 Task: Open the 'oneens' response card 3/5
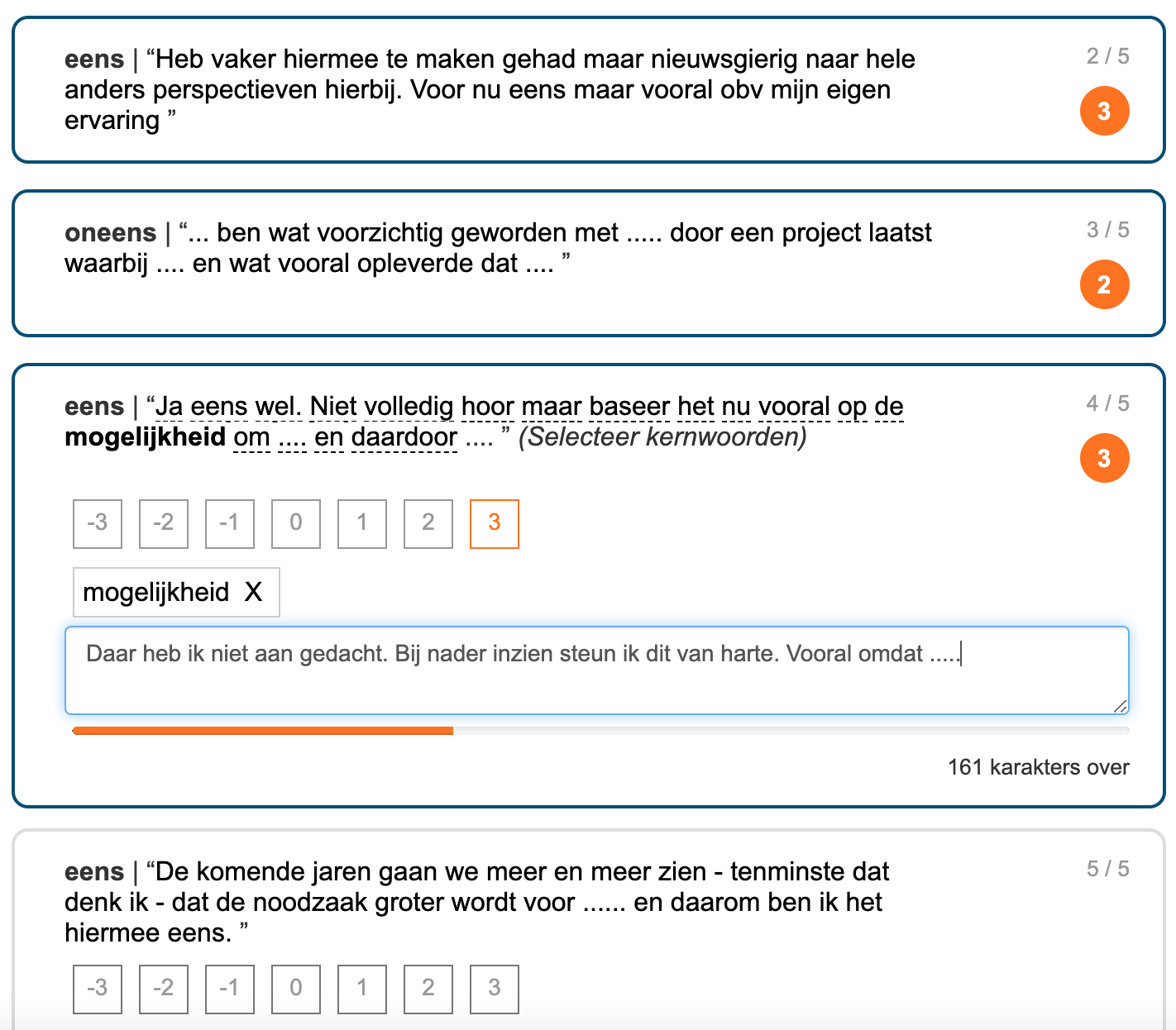pyautogui.click(x=589, y=264)
